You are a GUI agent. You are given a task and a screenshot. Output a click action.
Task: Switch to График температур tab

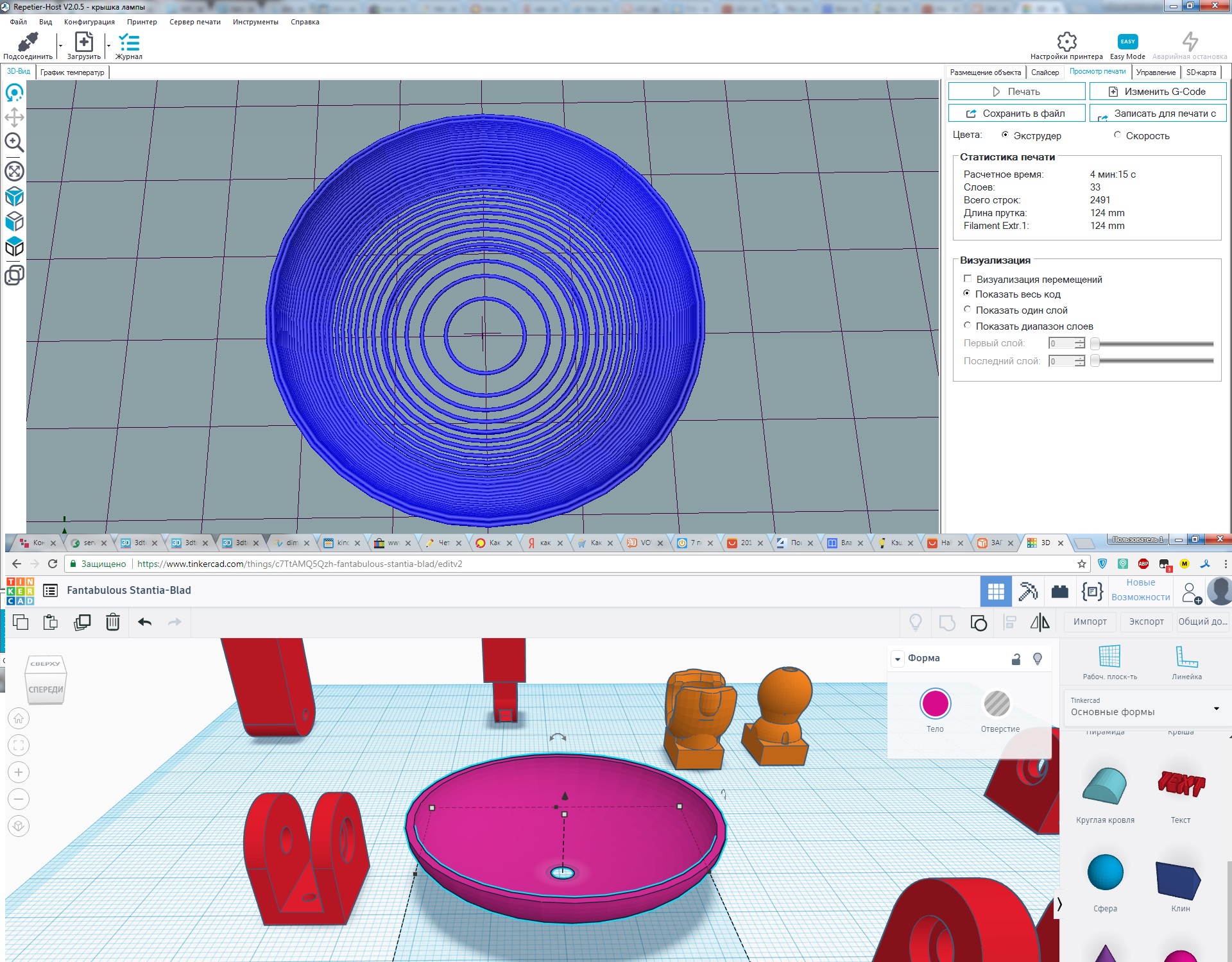click(72, 72)
